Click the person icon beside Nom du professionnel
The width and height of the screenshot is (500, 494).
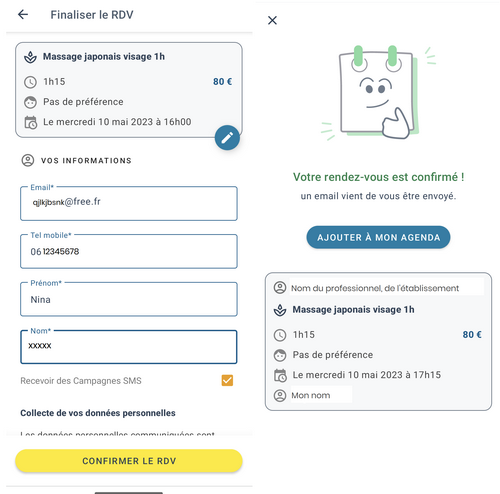(x=280, y=287)
